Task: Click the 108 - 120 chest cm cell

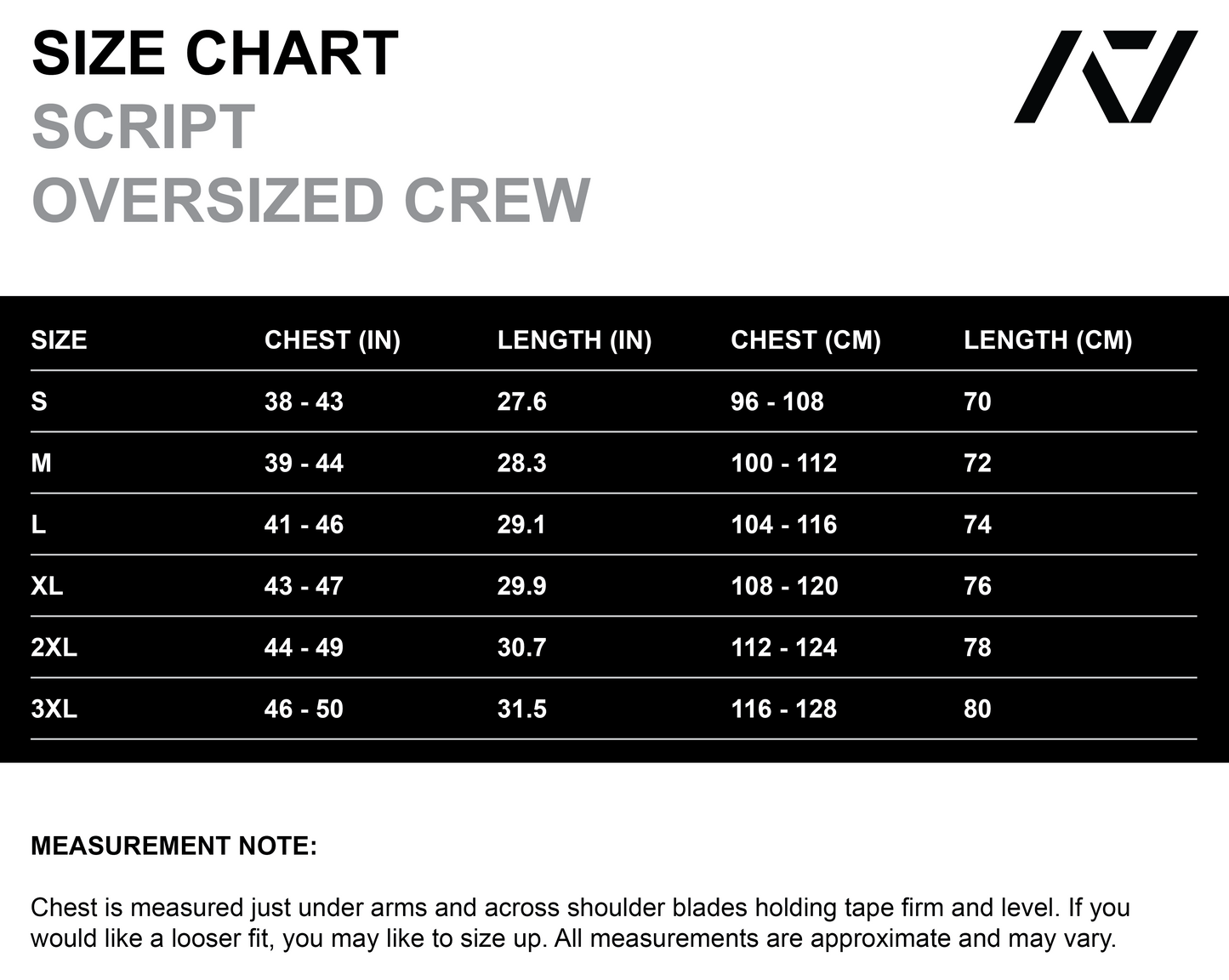Action: coord(784,586)
